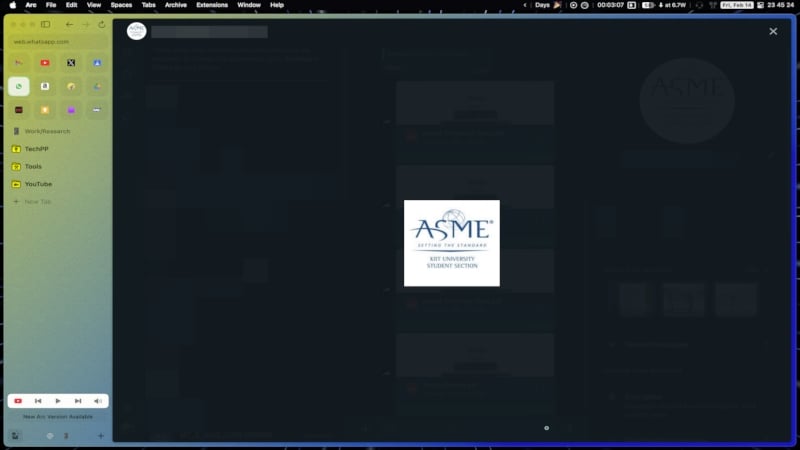The image size is (800, 450).
Task: Open the Edit menu
Action: click(71, 5)
